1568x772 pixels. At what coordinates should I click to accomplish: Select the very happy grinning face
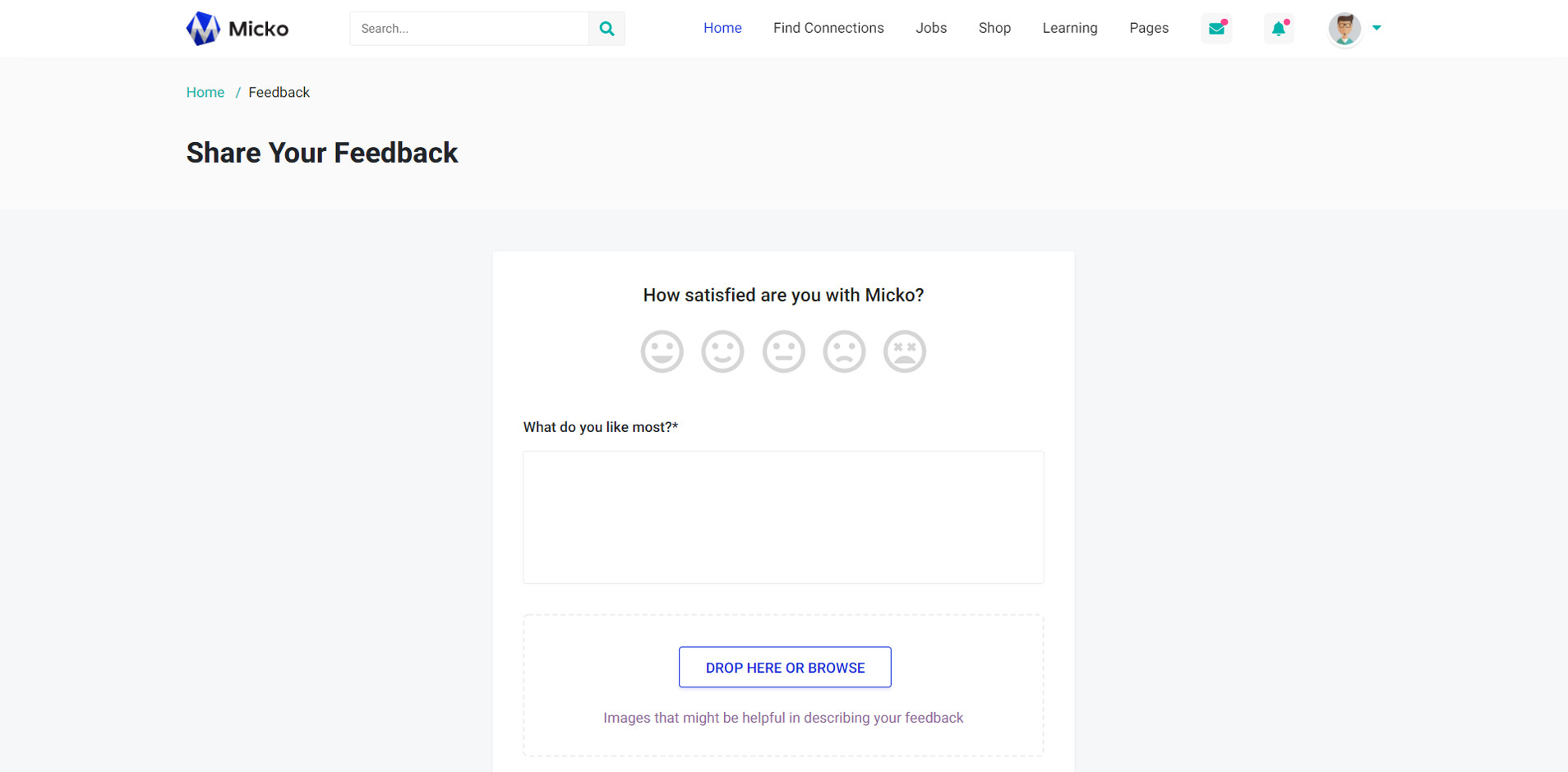click(662, 352)
